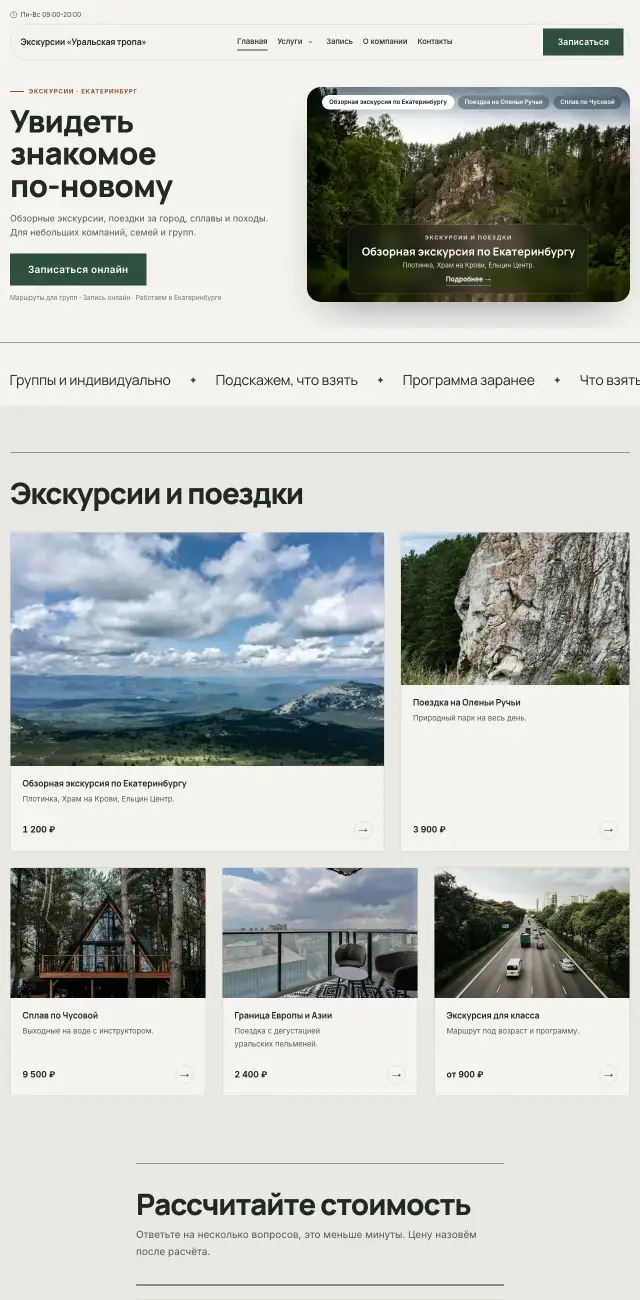Click the price 9 500 ₽
The height and width of the screenshot is (1300, 640).
tap(39, 1074)
